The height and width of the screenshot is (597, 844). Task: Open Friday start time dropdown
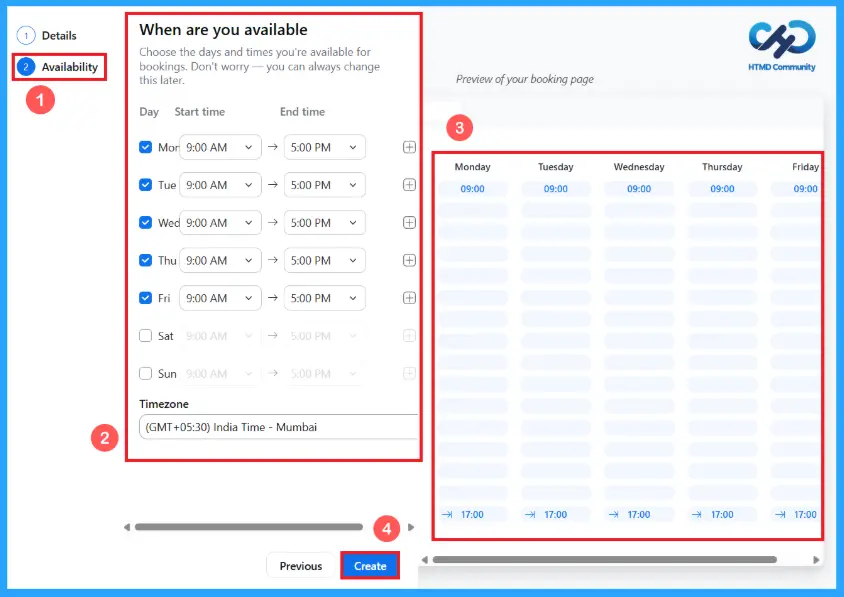click(x=220, y=298)
